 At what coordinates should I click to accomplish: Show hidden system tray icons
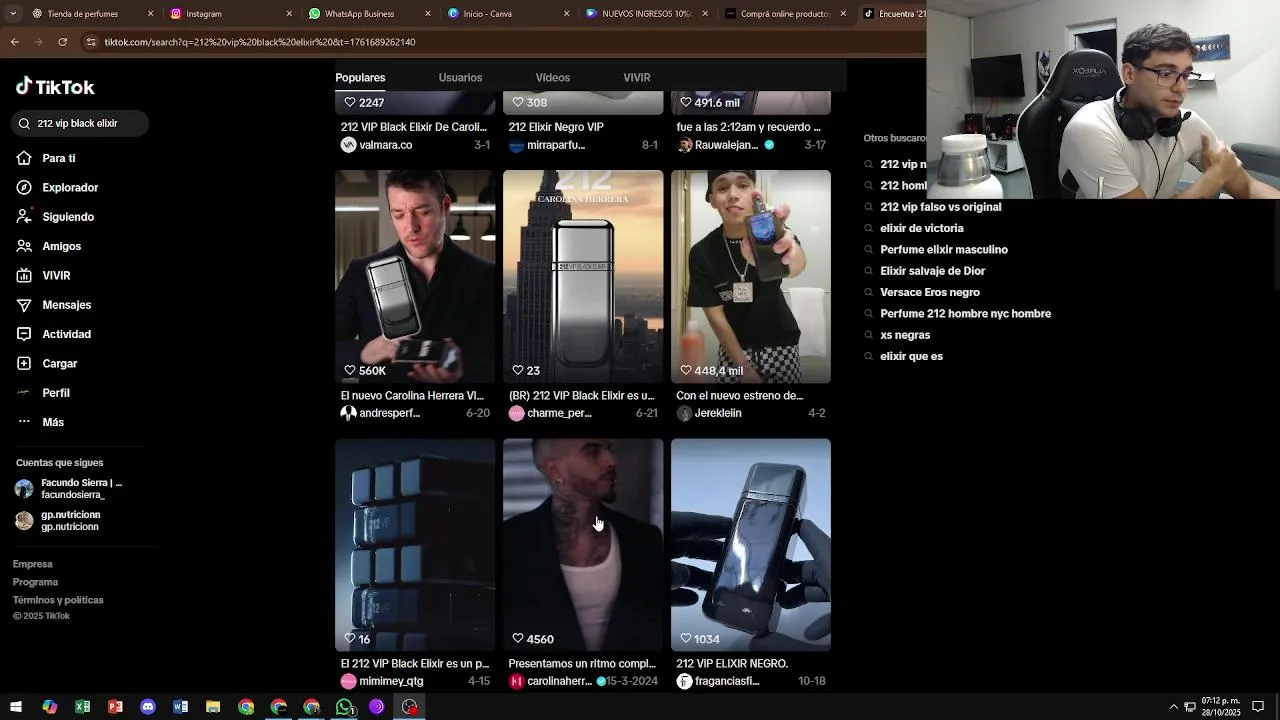pyautogui.click(x=1173, y=707)
